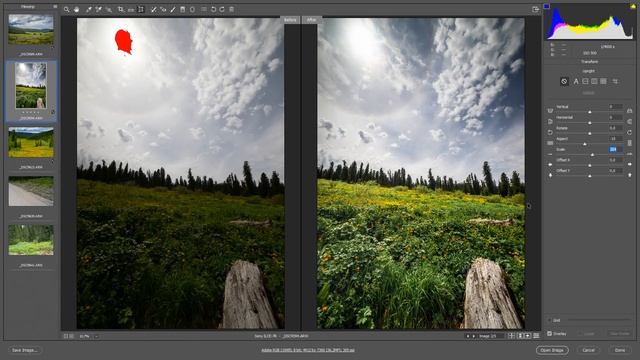Select fourth filmstrip thumbnail showing road

pos(31,191)
